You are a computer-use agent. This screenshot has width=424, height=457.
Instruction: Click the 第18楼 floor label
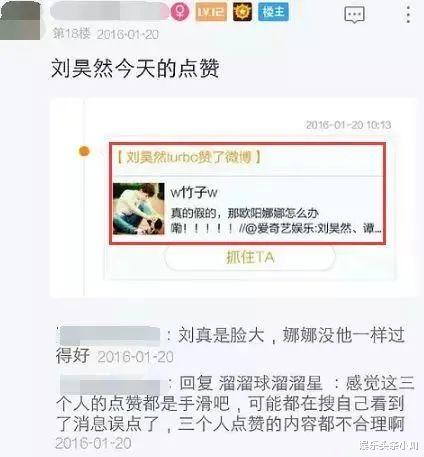71,33
